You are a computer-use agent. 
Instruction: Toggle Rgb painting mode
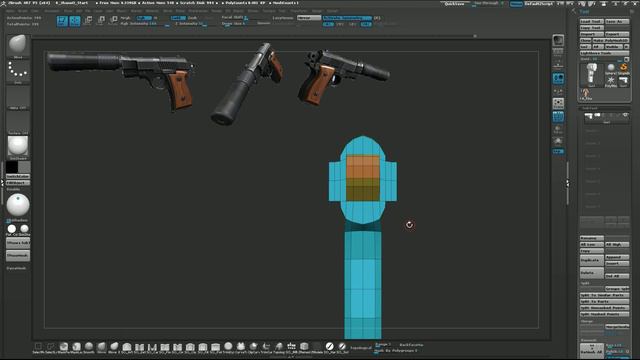tap(144, 18)
